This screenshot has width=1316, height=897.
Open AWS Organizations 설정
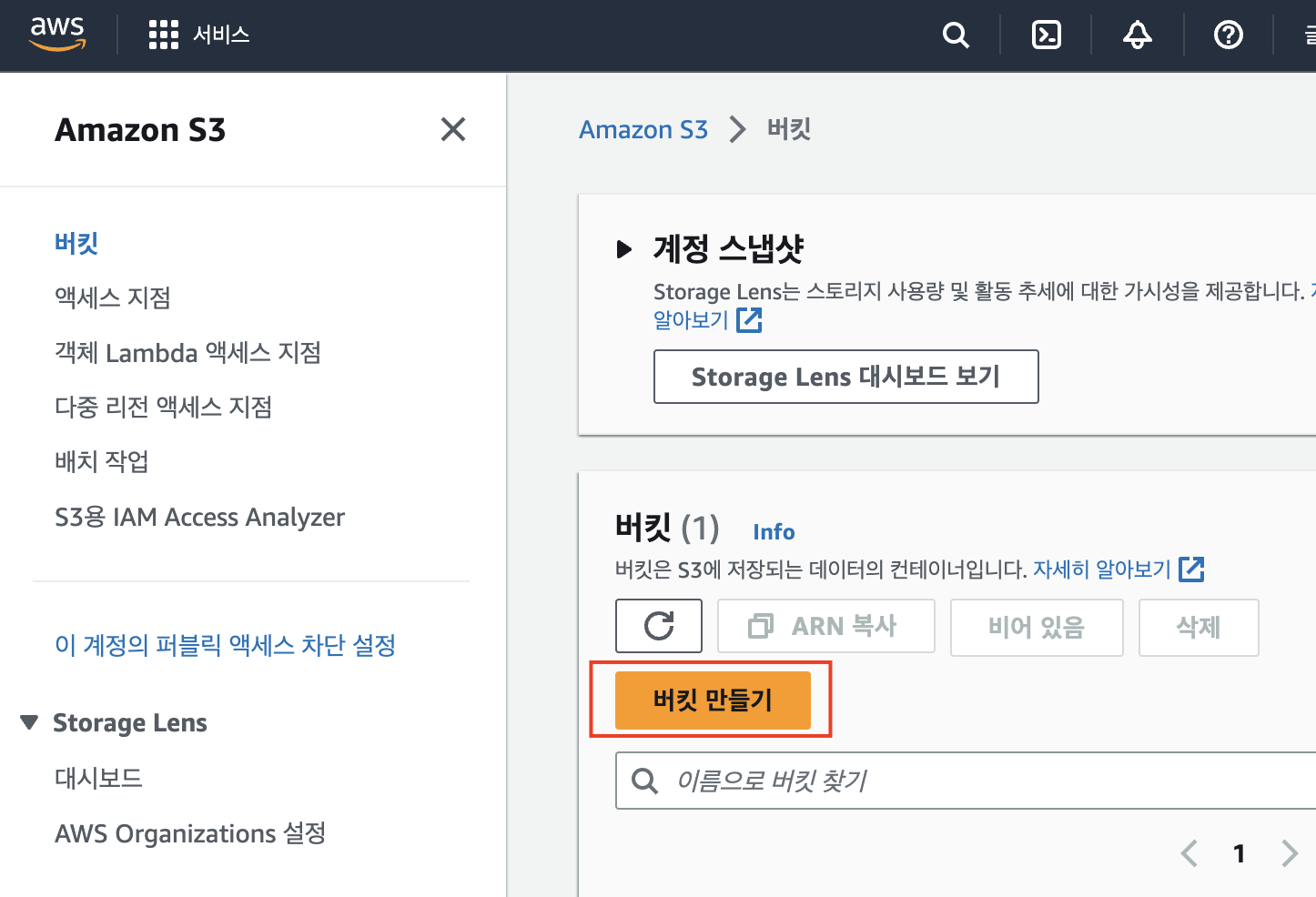tap(190, 833)
